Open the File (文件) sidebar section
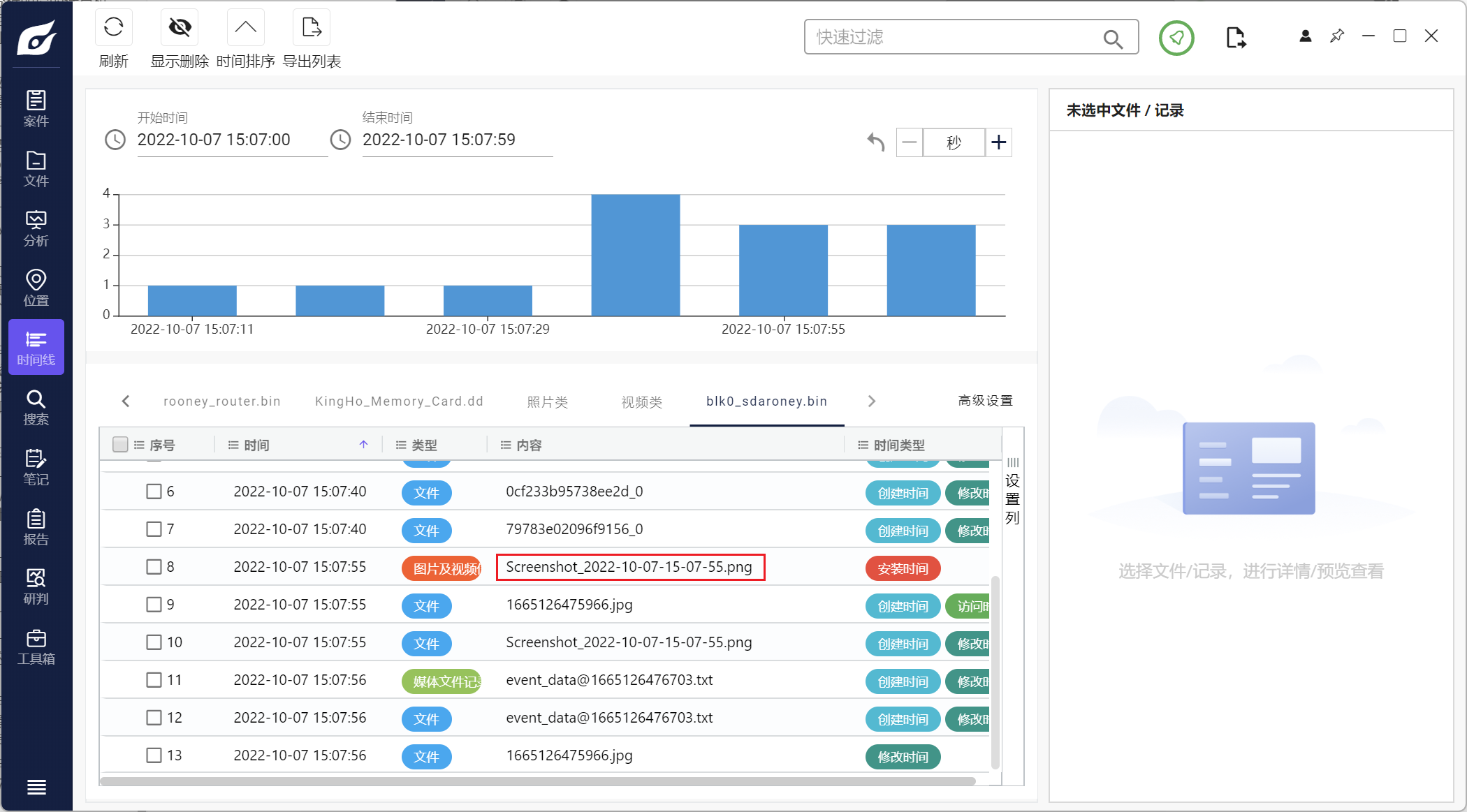 pos(36,169)
